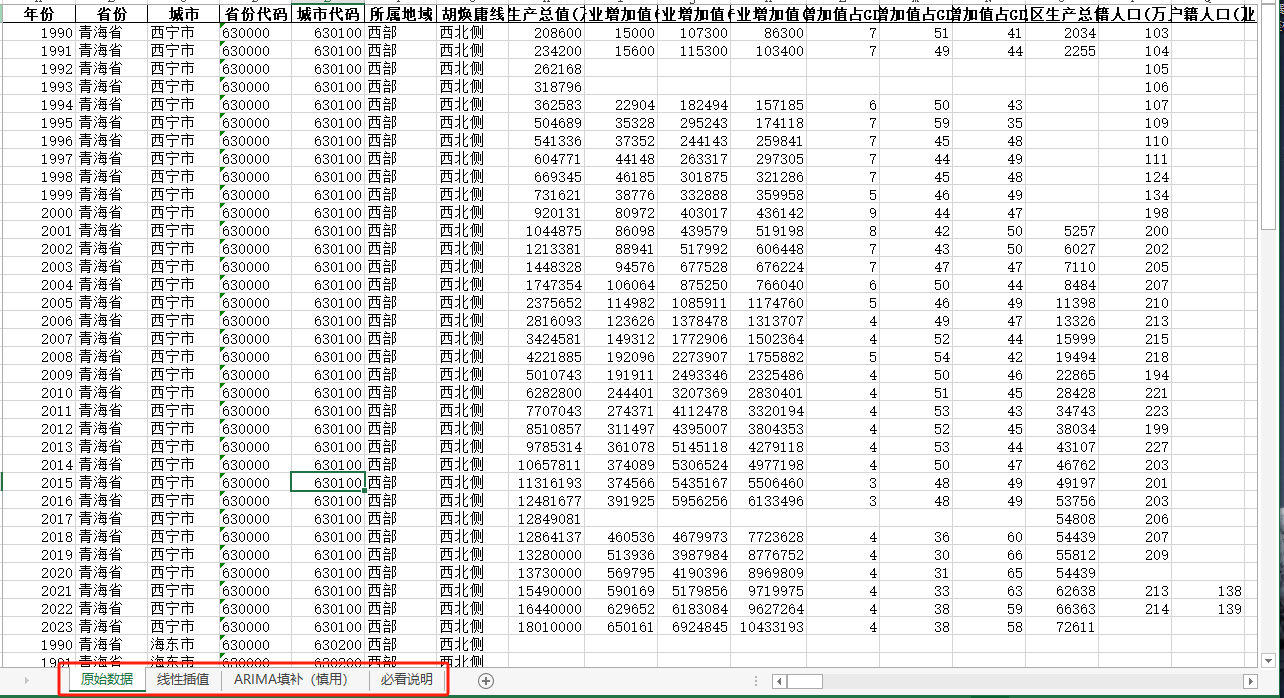
Task: Click the horizontal scrollbar thumb
Action: point(805,681)
